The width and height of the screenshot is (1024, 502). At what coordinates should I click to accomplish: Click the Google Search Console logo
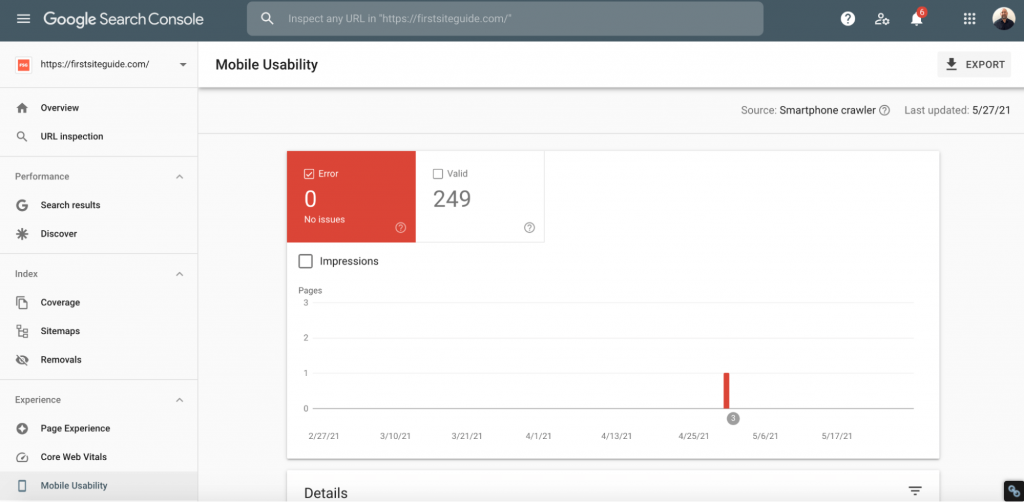(123, 19)
